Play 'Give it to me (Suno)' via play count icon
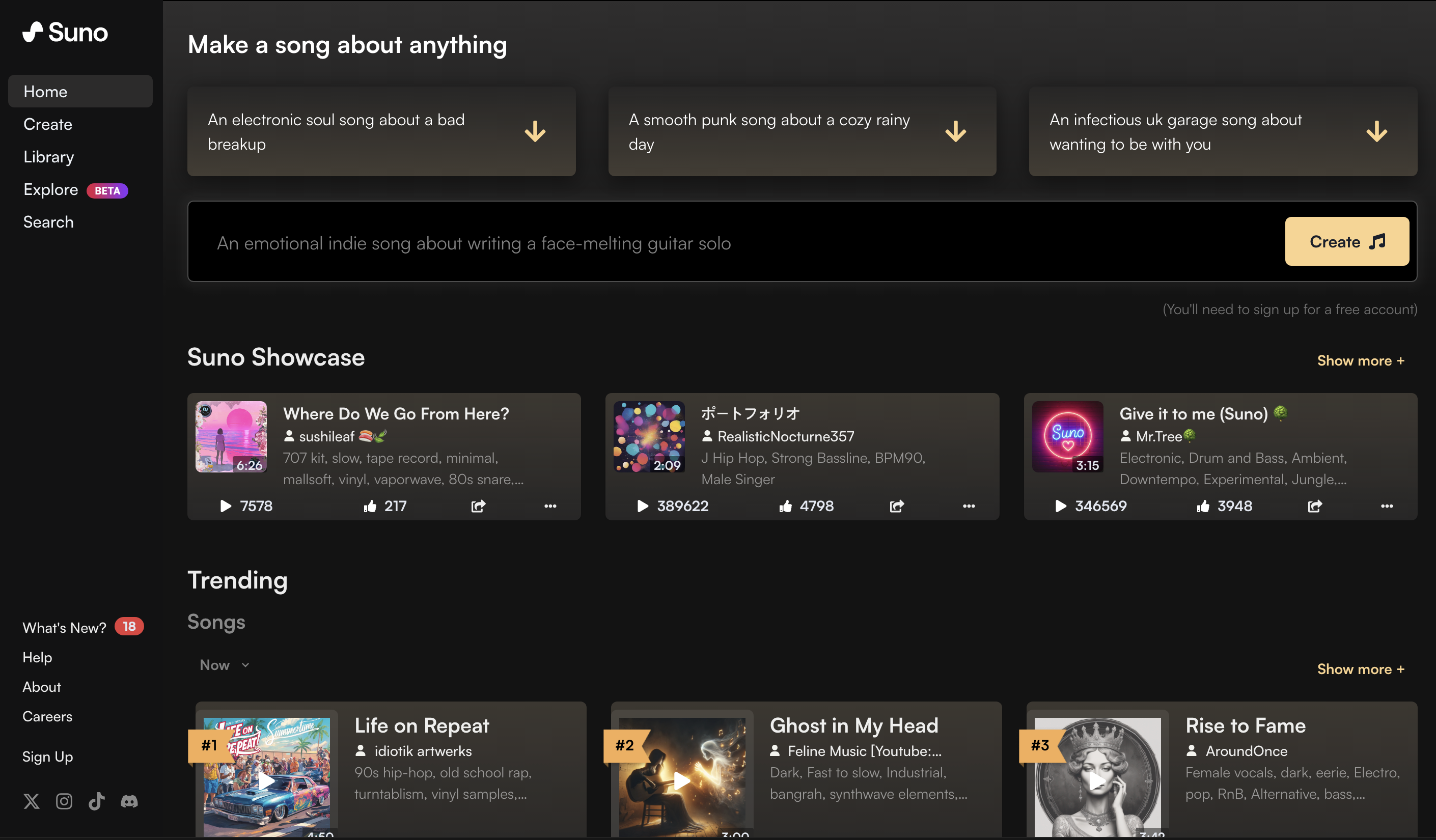The height and width of the screenshot is (840, 1436). [1061, 506]
